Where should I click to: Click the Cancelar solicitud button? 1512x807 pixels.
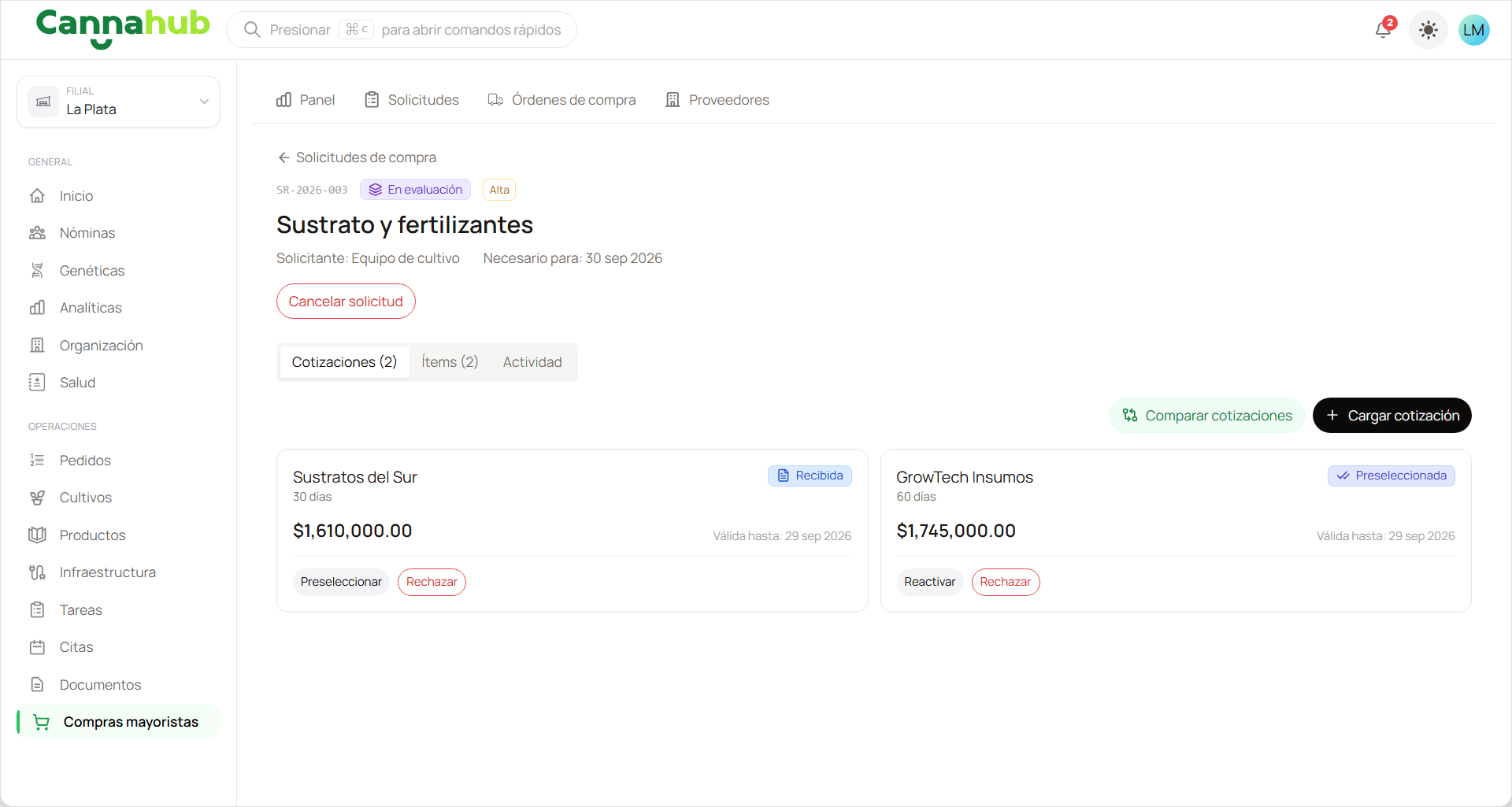coord(346,302)
